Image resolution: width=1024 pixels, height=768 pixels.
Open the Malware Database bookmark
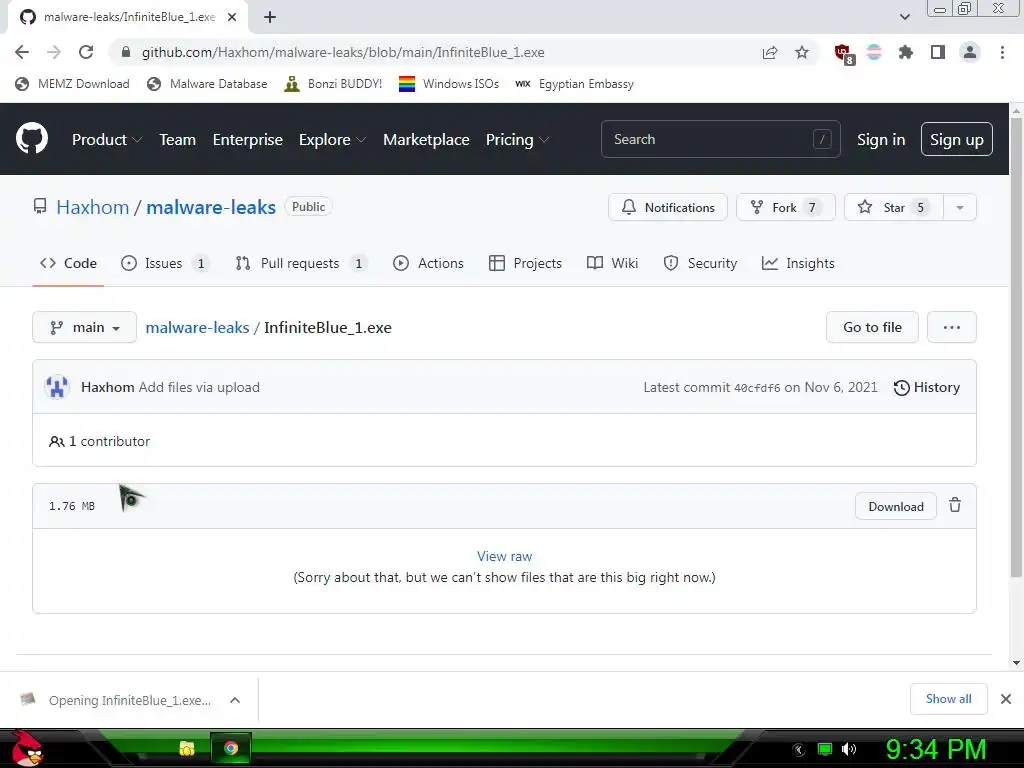208,84
